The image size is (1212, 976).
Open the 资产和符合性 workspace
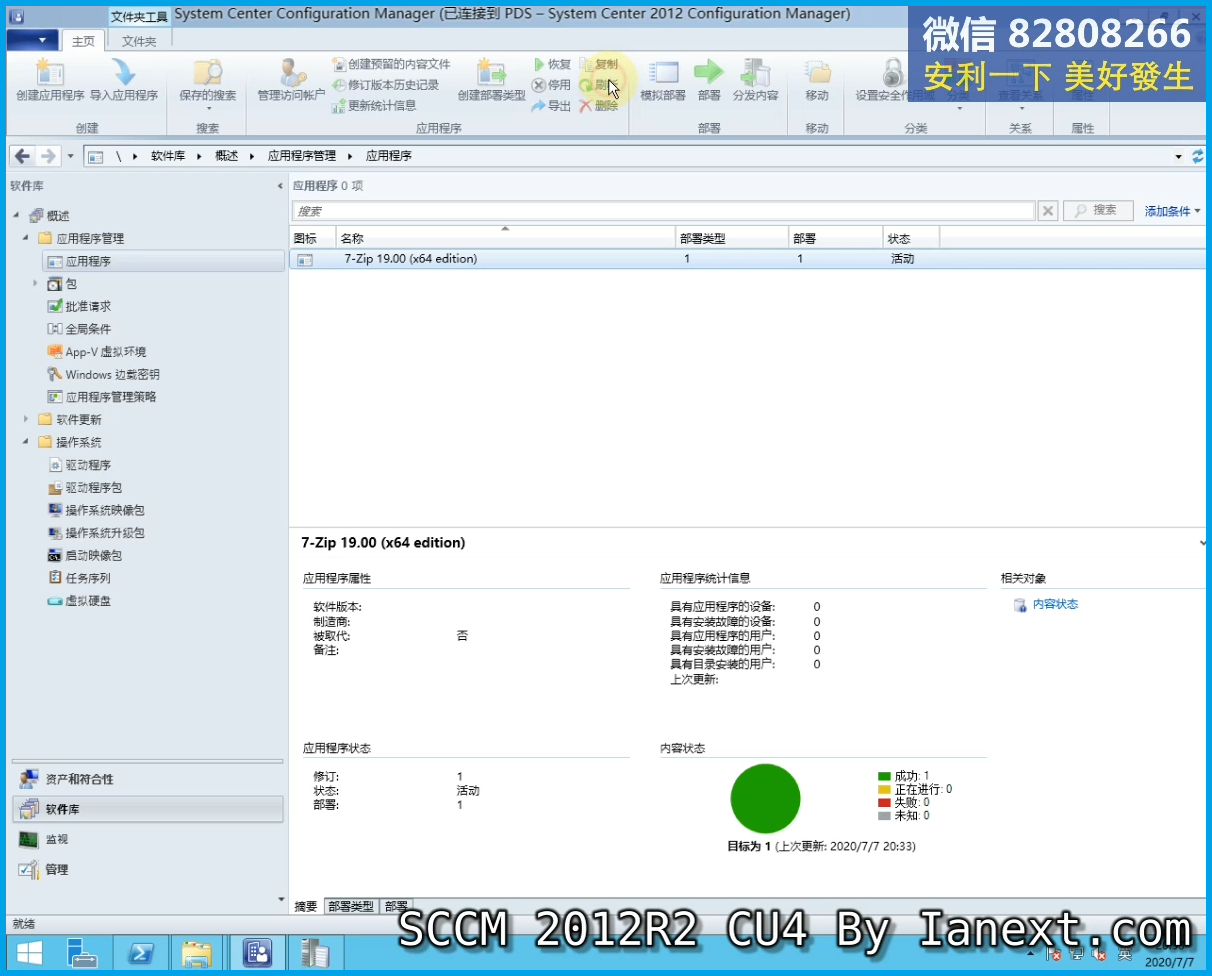[x=148, y=779]
